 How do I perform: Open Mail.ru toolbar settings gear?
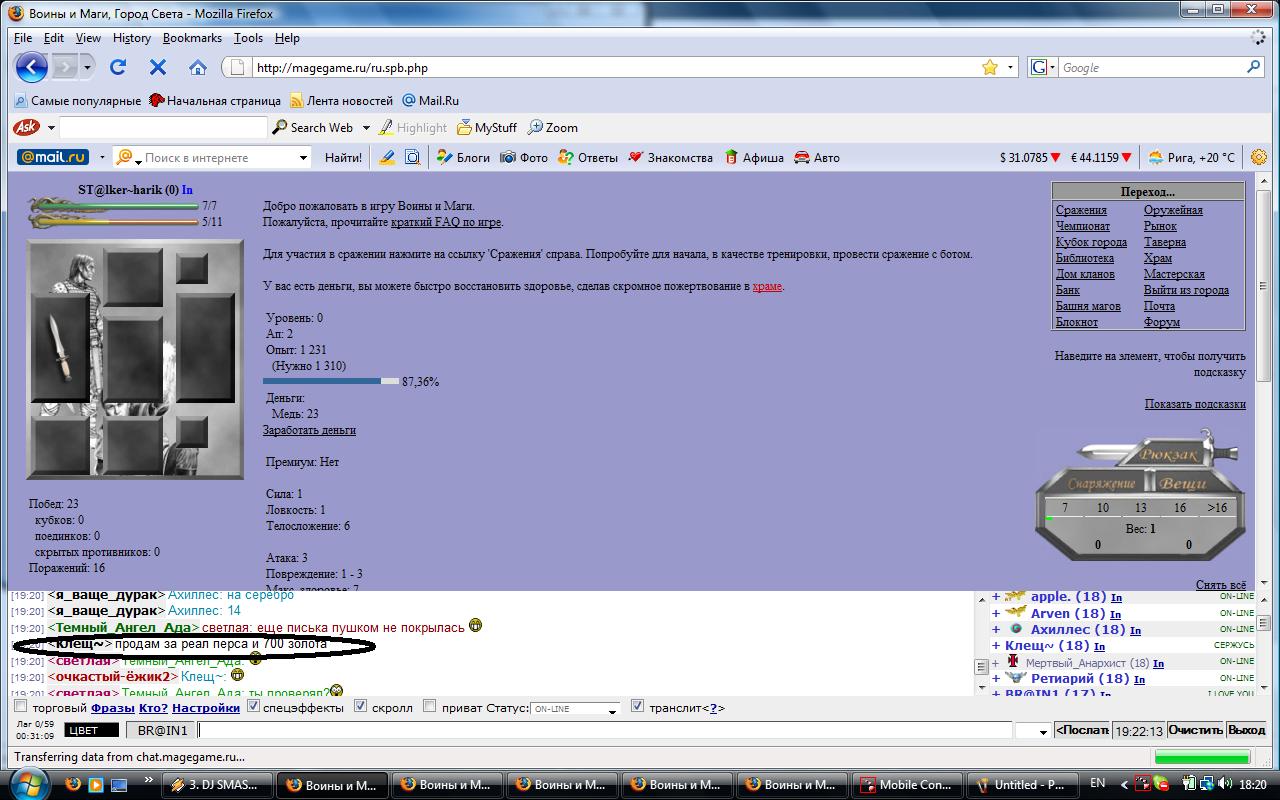(x=1259, y=157)
